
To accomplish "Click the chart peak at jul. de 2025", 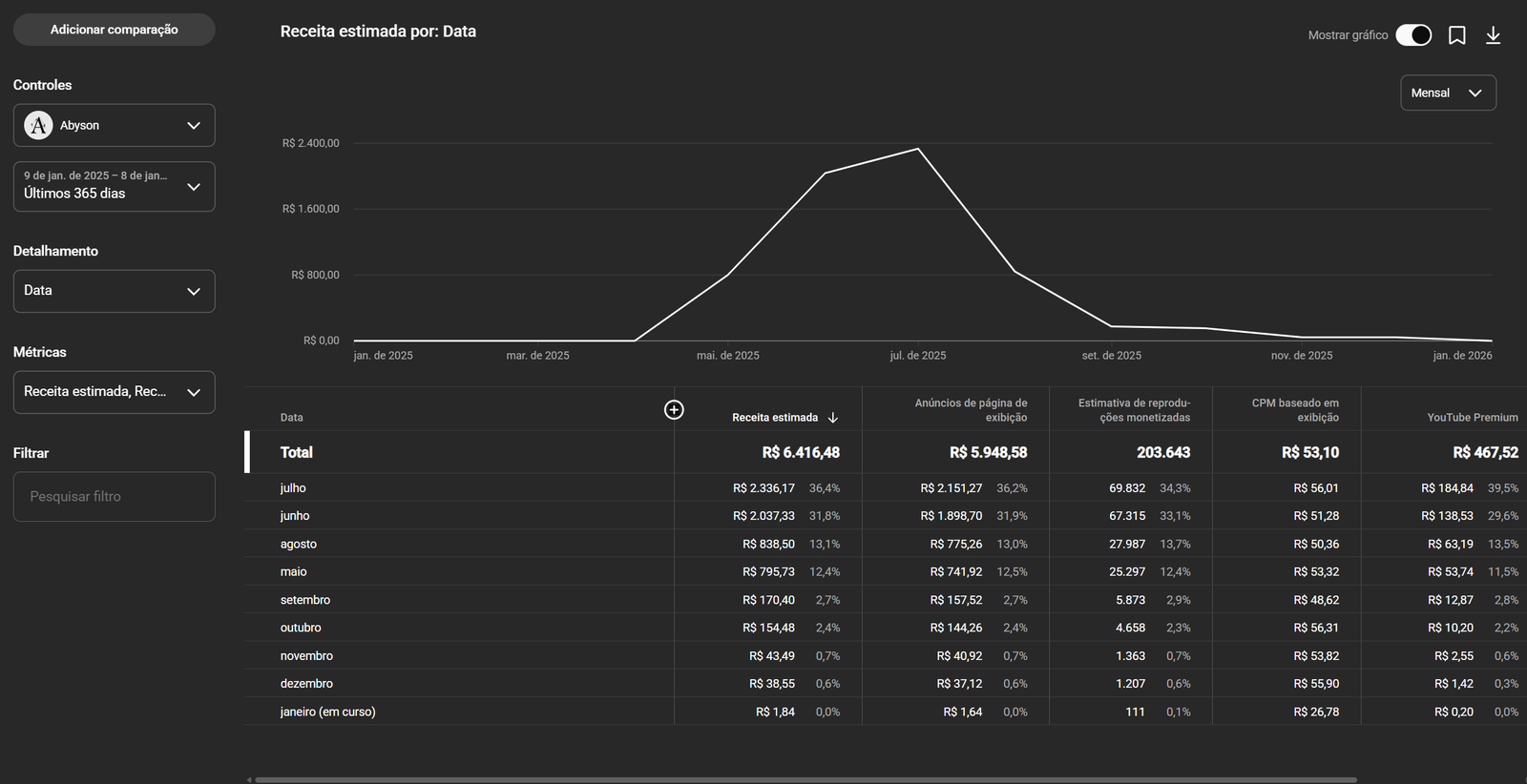I will pyautogui.click(x=918, y=149).
